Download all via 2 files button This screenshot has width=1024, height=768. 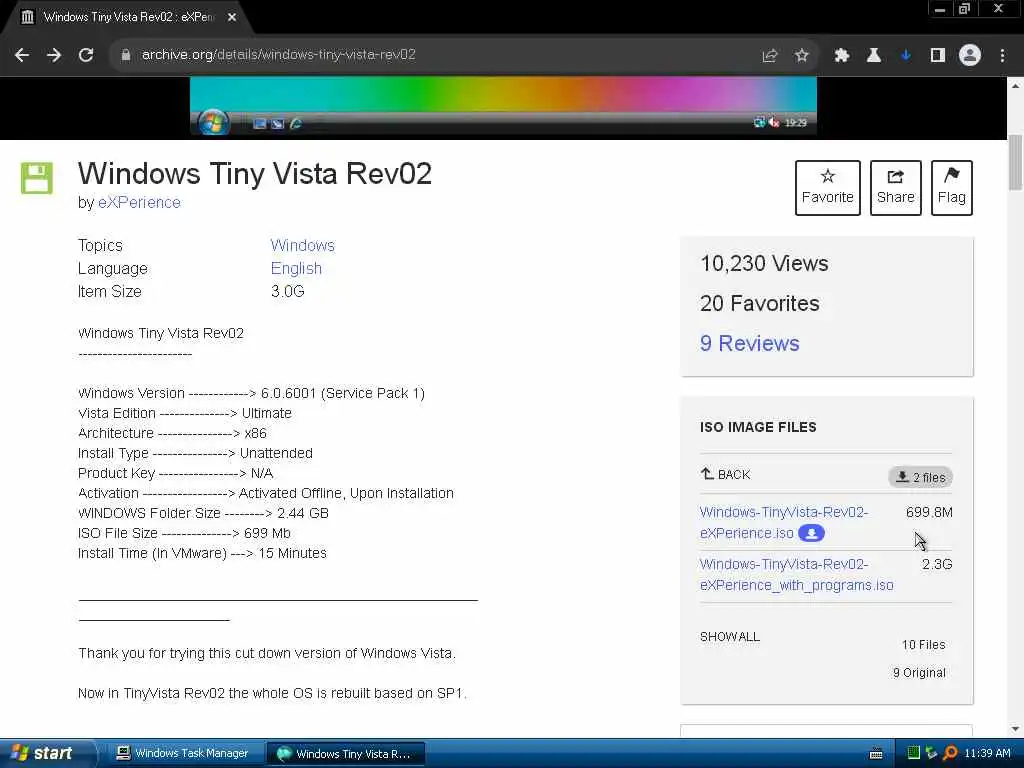[x=920, y=477]
